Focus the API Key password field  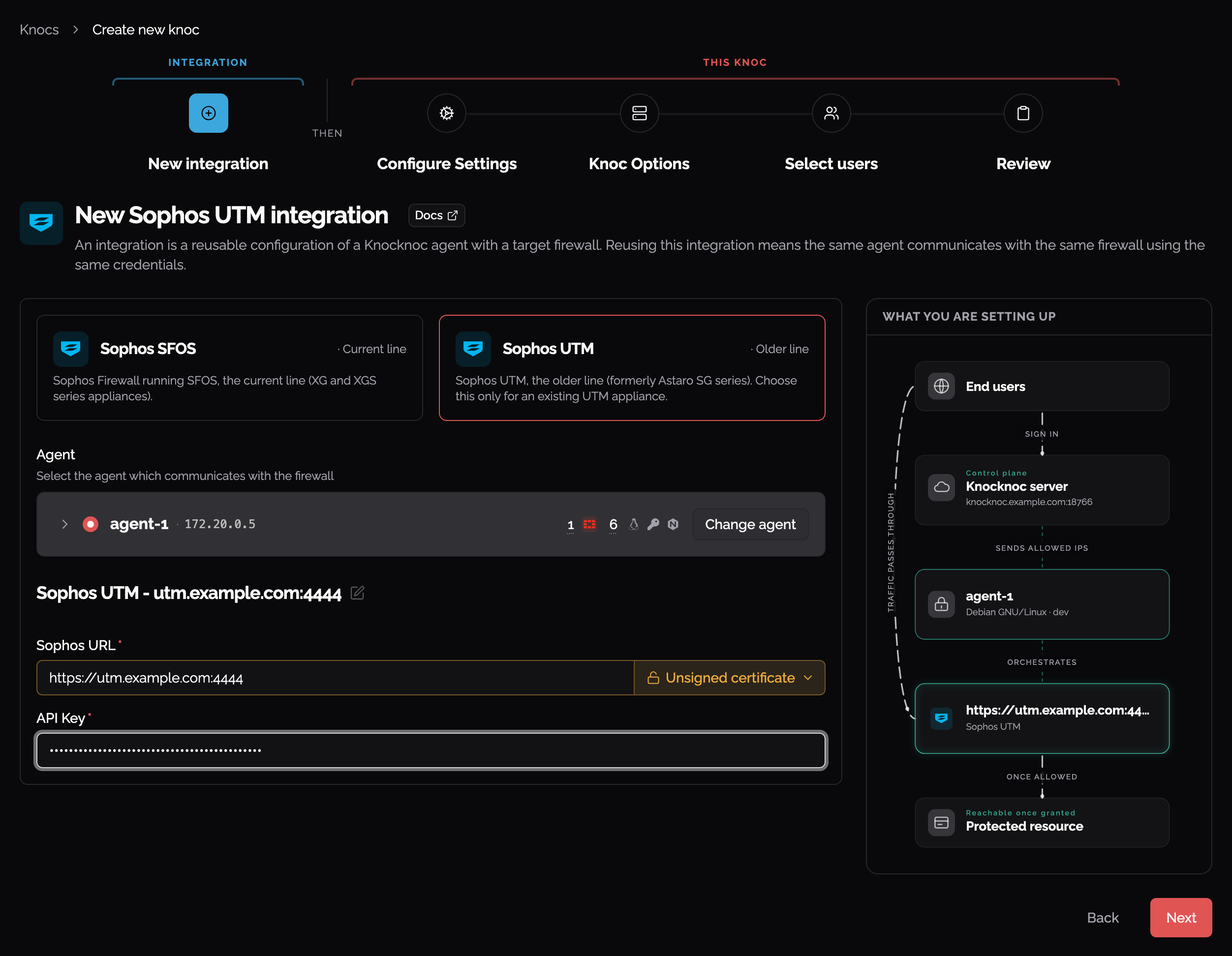click(x=431, y=750)
